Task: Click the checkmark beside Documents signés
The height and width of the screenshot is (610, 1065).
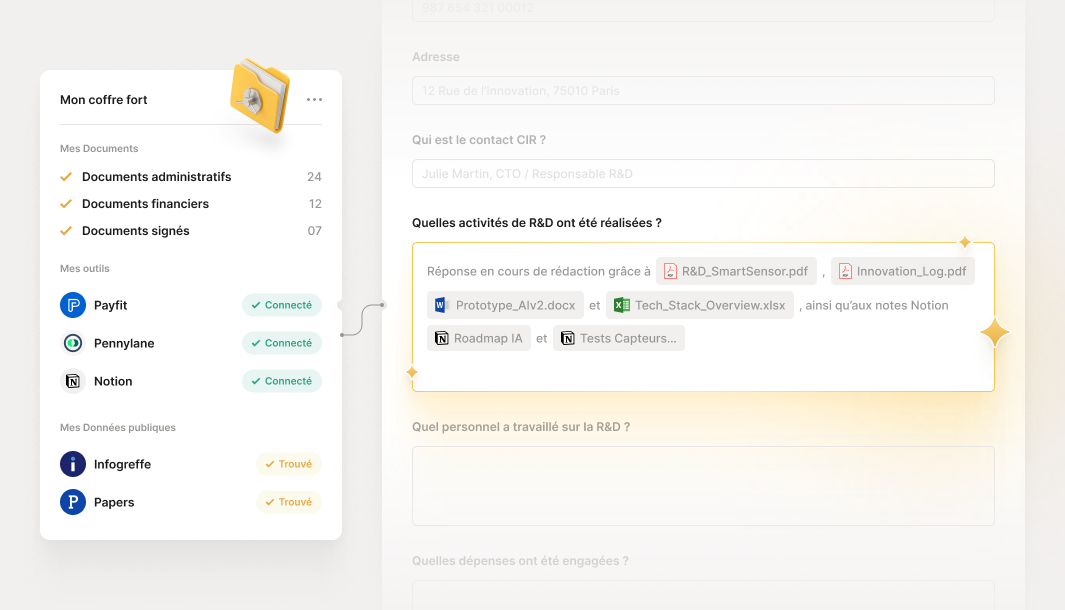Action: (66, 231)
